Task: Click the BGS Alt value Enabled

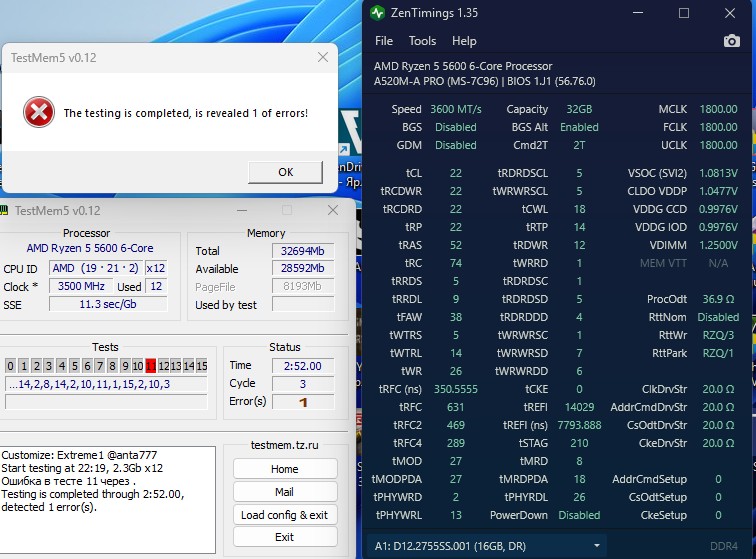Action: coord(579,127)
